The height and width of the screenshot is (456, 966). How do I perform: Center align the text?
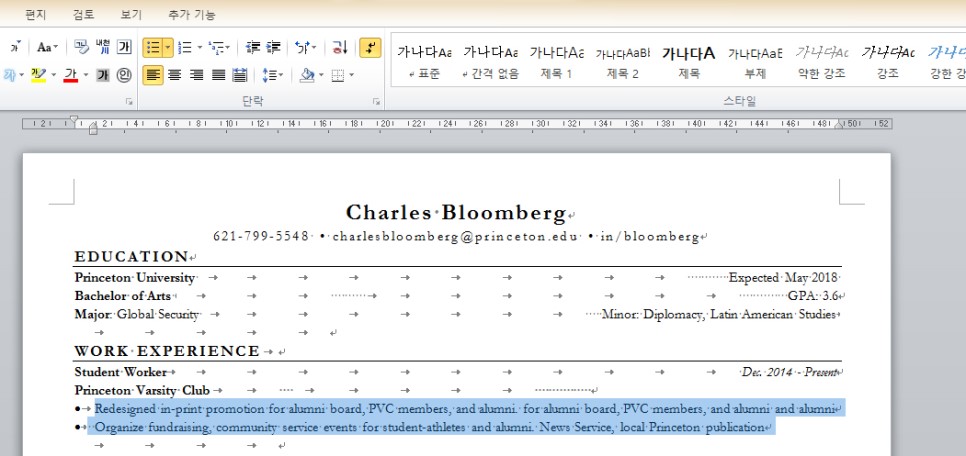click(x=175, y=75)
